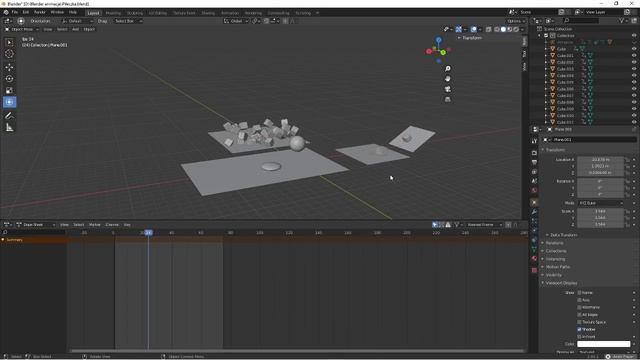Select the Measure tool
640x360 pixels.
9,128
